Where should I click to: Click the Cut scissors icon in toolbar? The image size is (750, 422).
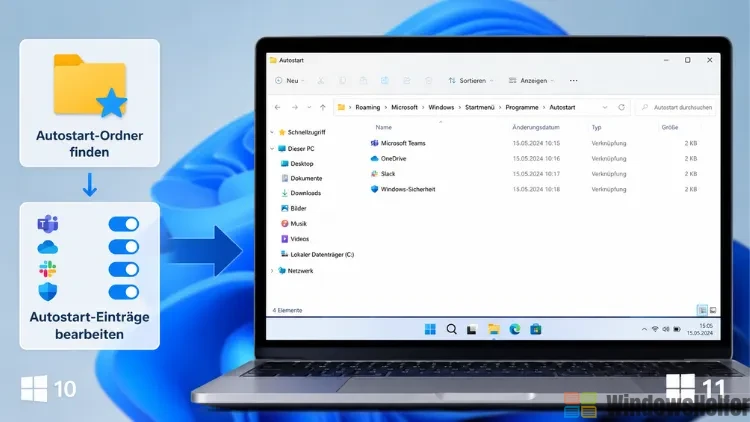pos(320,81)
